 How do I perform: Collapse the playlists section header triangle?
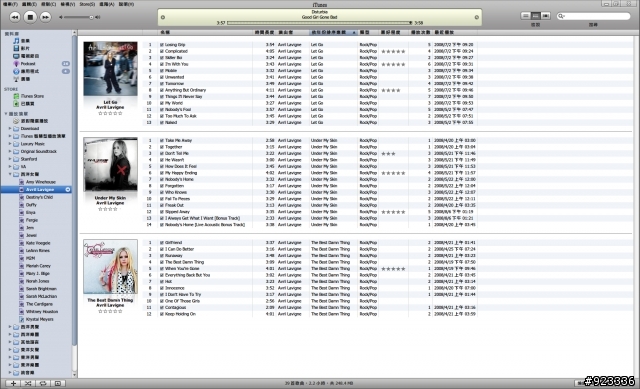pyautogui.click(x=6, y=113)
